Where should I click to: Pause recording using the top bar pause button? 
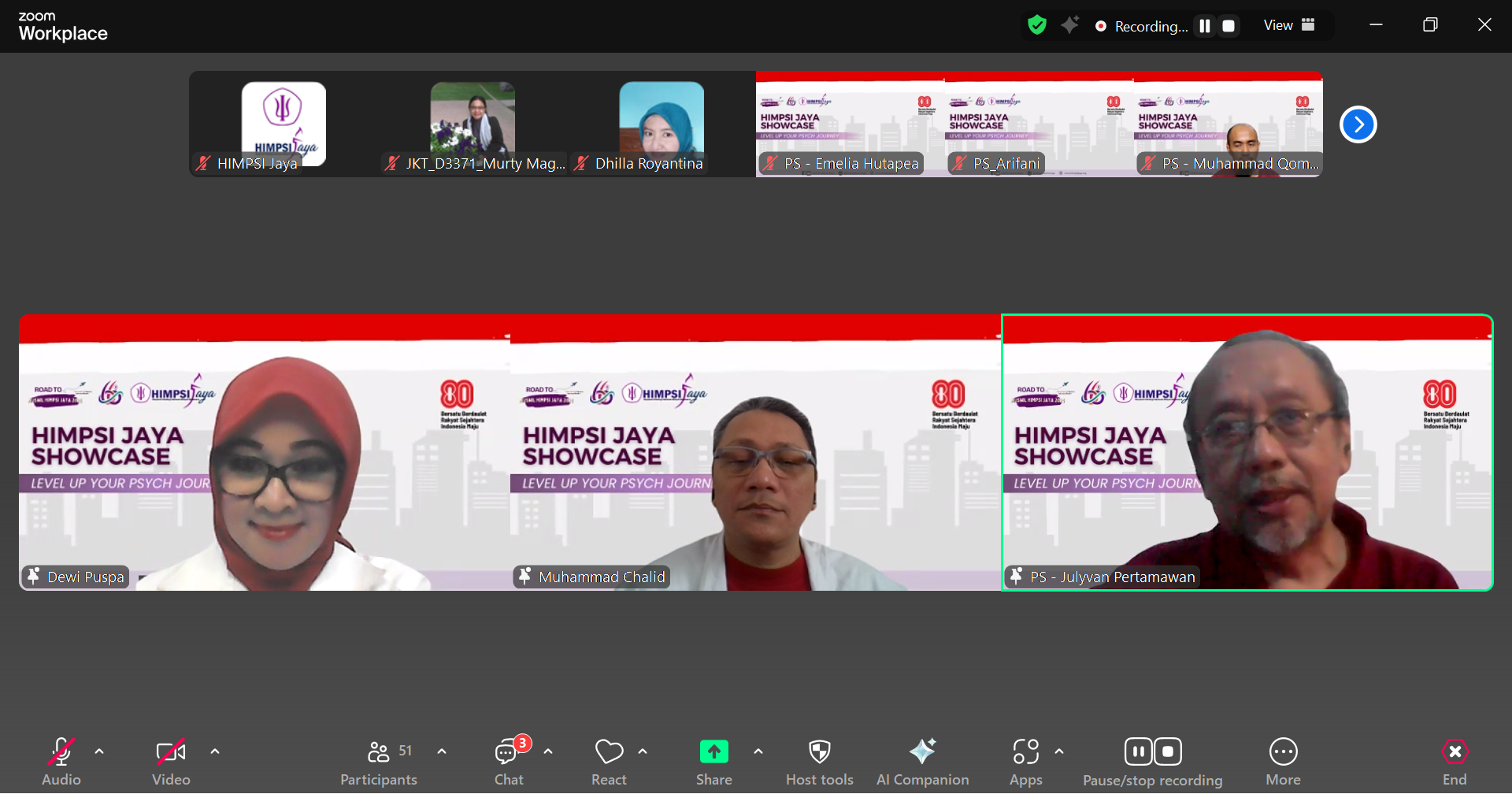tap(1205, 26)
